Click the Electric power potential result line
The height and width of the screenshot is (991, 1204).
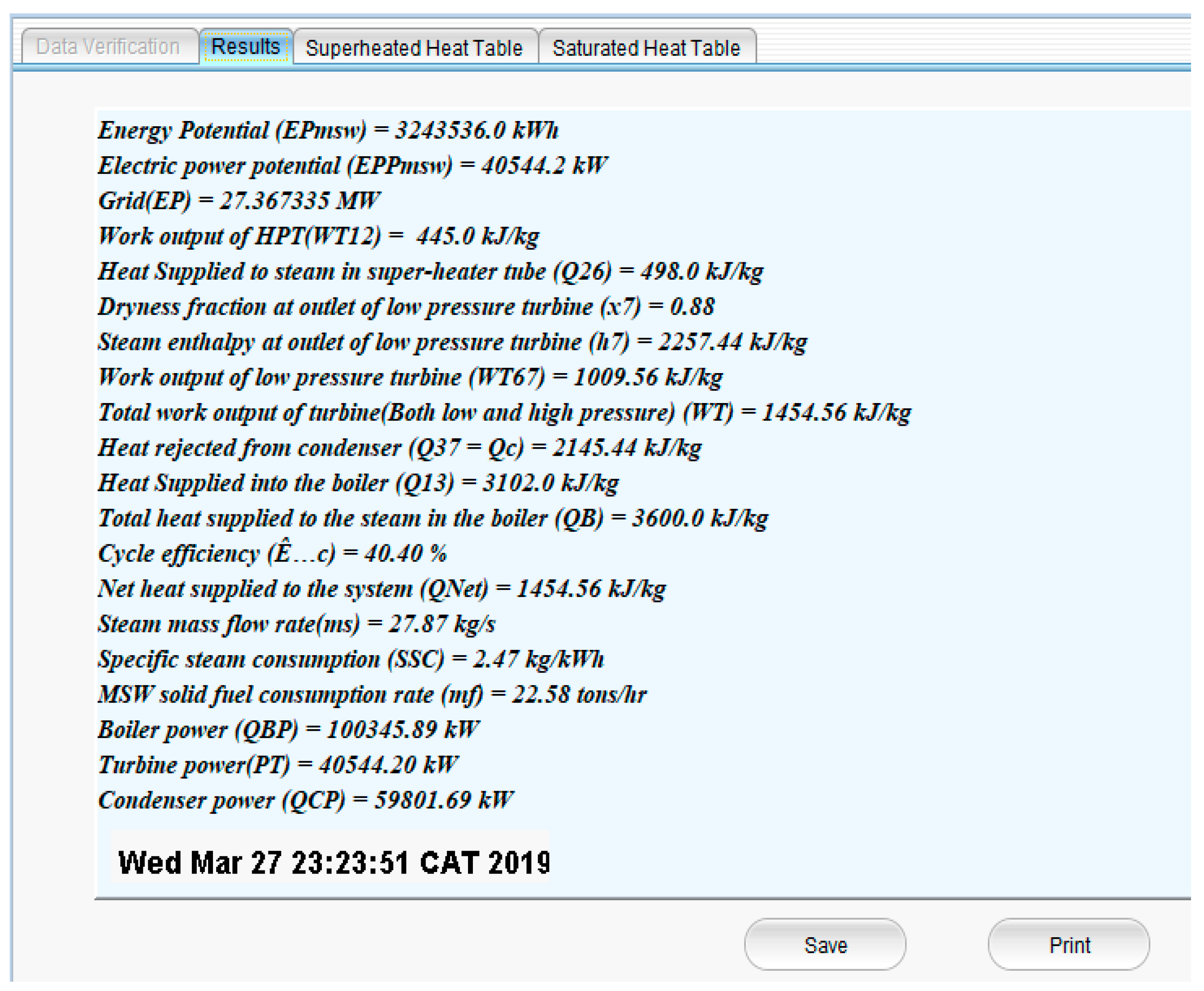point(352,166)
